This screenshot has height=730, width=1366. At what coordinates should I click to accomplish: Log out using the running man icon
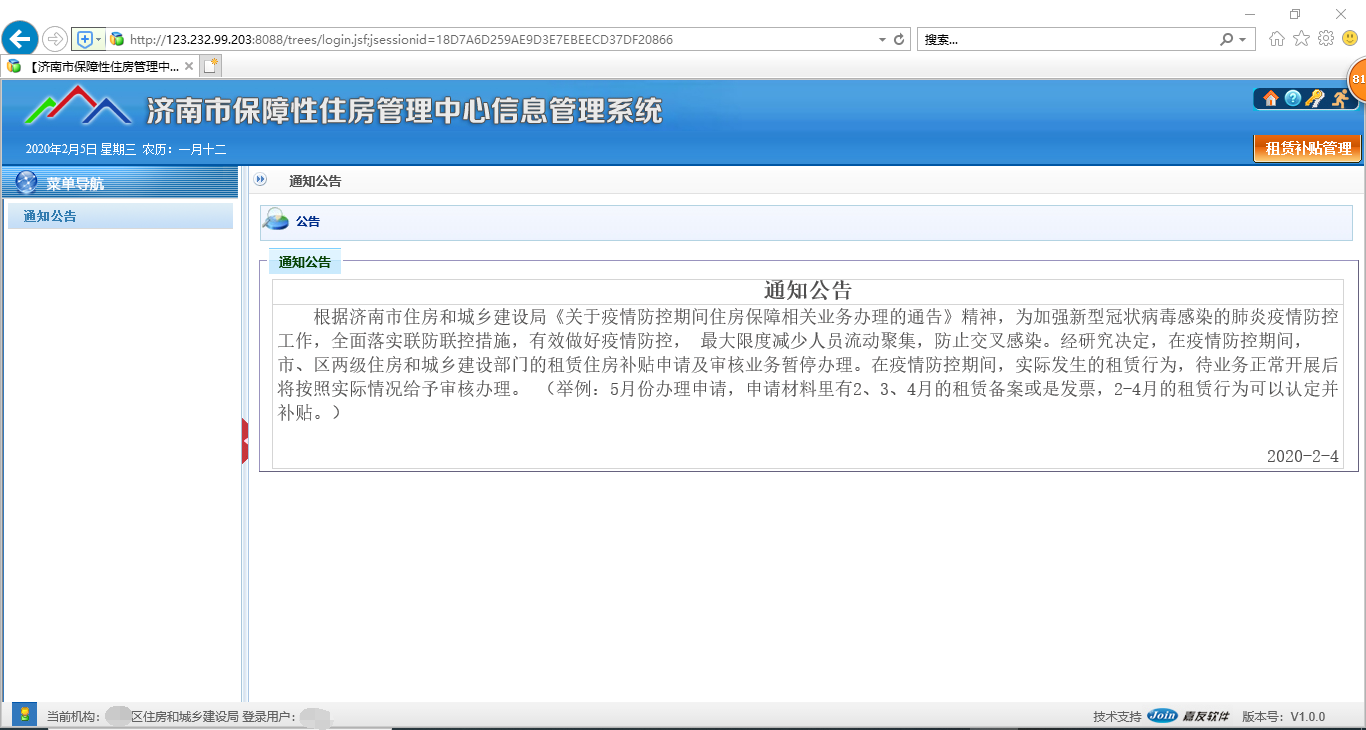click(x=1339, y=98)
